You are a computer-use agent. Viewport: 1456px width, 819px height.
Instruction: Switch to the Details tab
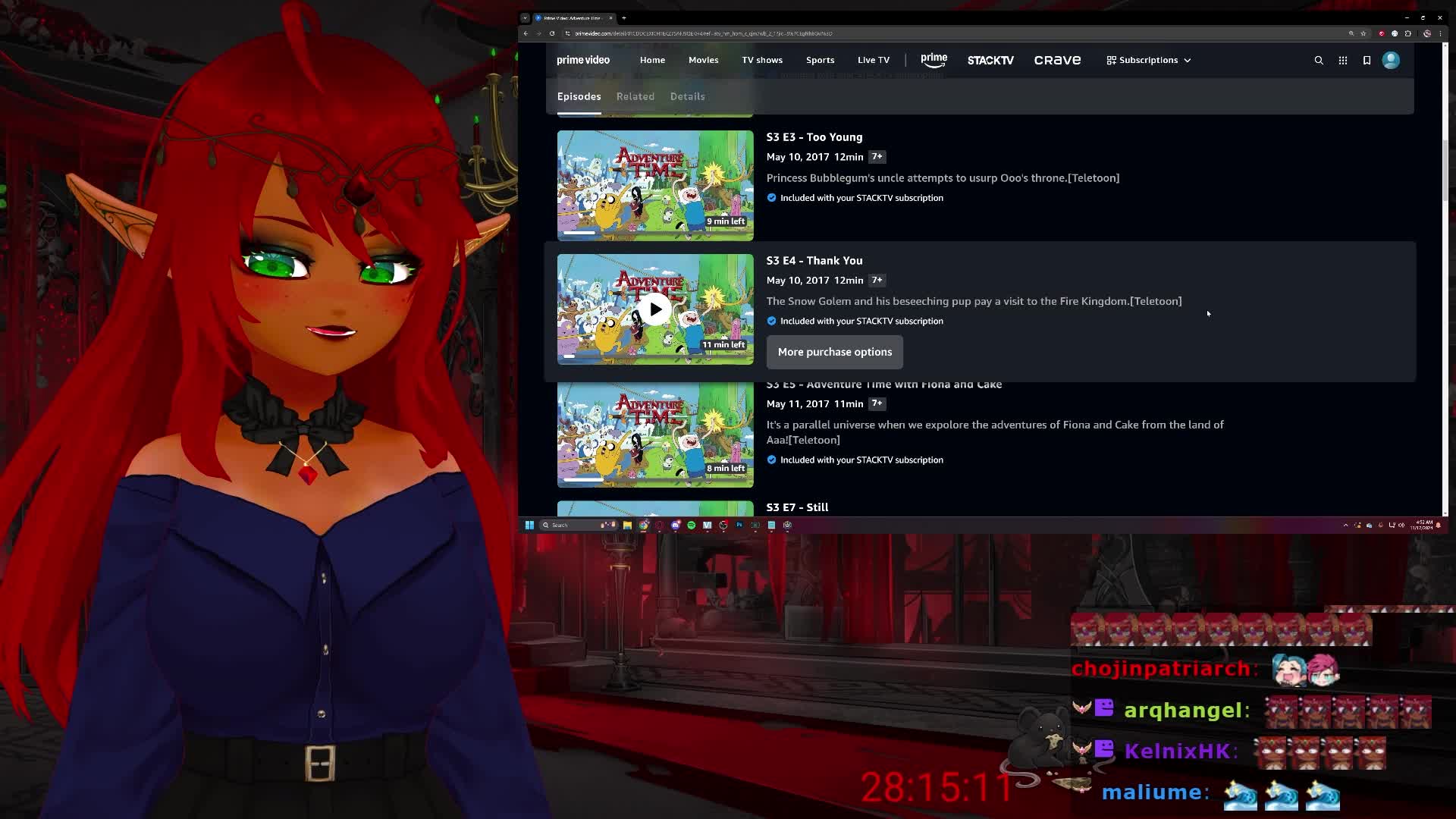[x=687, y=96]
